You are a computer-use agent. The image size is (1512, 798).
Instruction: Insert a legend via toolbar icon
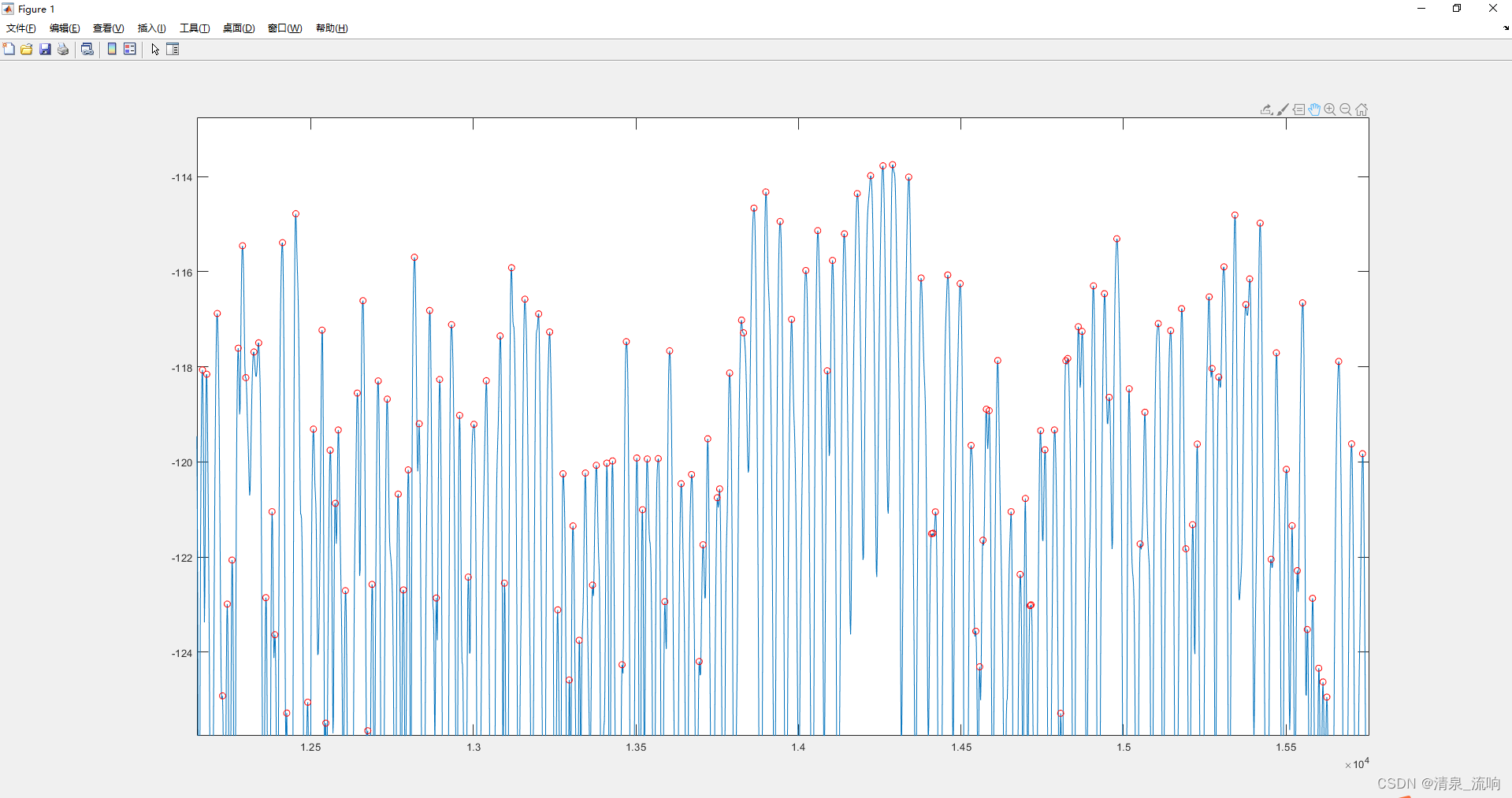pyautogui.click(x=130, y=49)
